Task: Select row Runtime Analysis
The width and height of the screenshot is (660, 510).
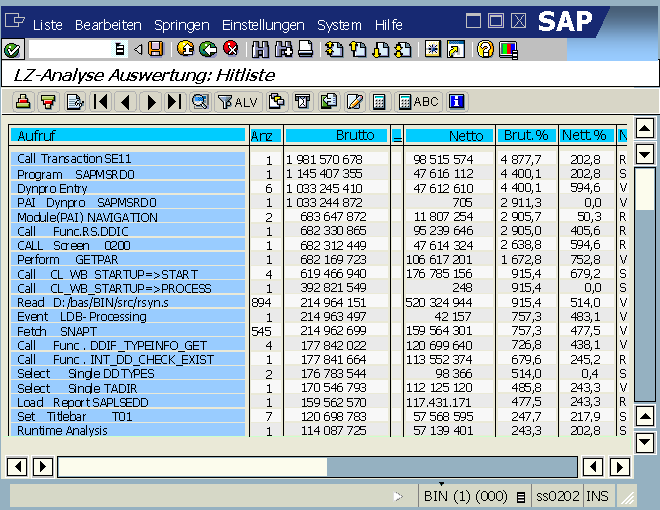Action: coord(128,430)
